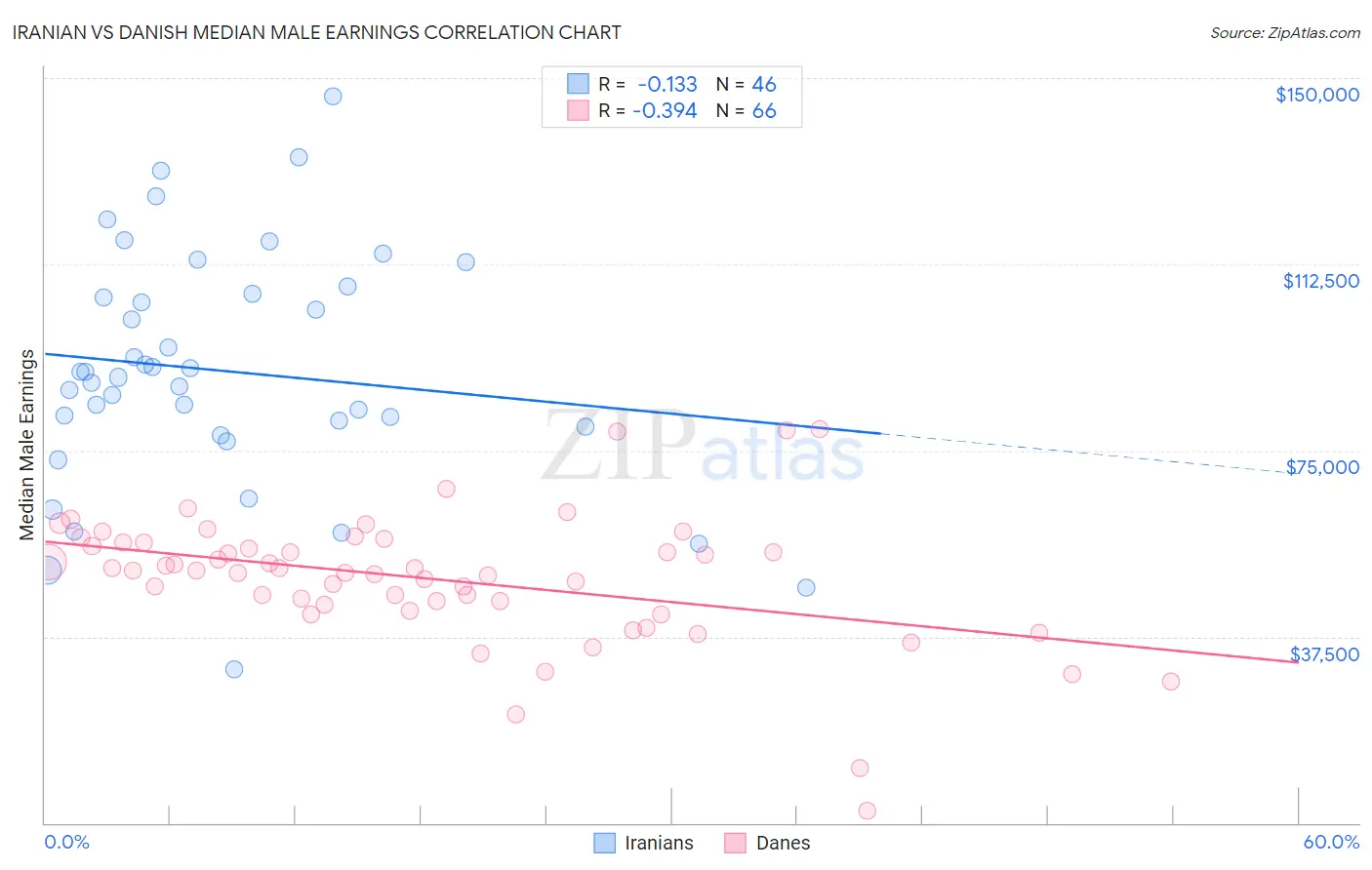
Task: Click the highest blue data point near $150,000
Action: click(x=333, y=96)
